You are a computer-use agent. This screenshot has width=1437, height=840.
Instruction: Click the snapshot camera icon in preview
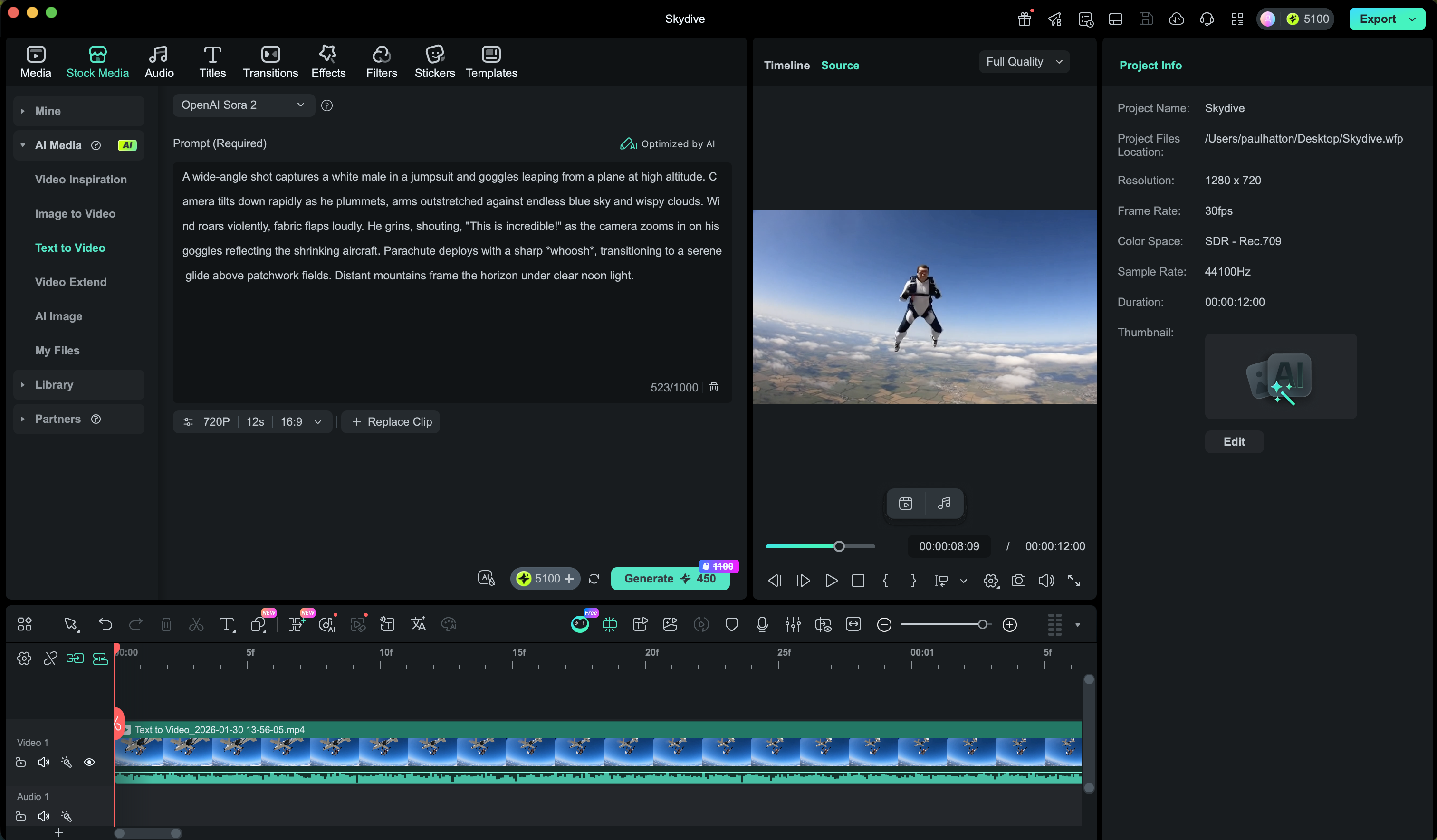[x=1018, y=581]
